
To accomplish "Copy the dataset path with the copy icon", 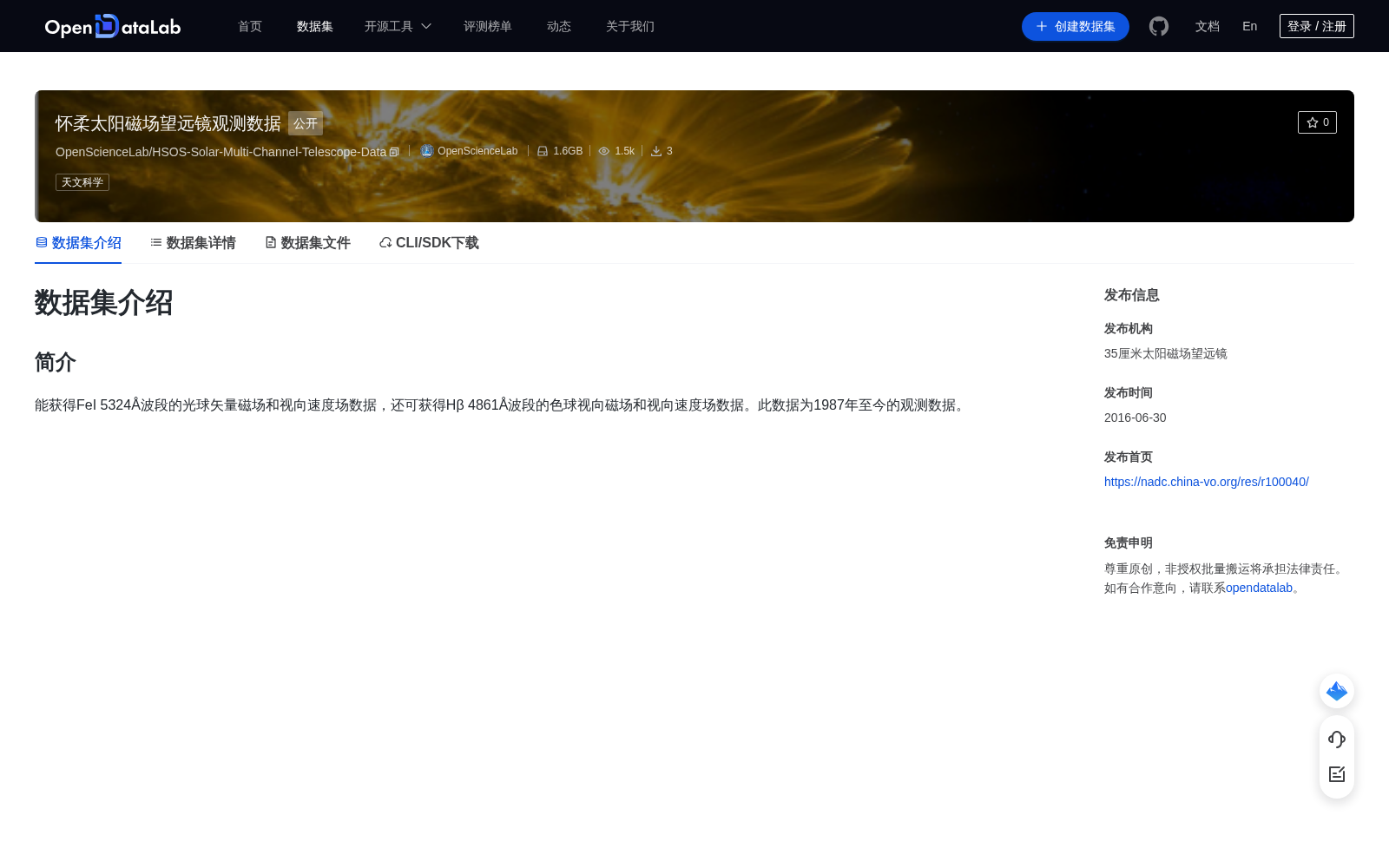I will pyautogui.click(x=394, y=152).
